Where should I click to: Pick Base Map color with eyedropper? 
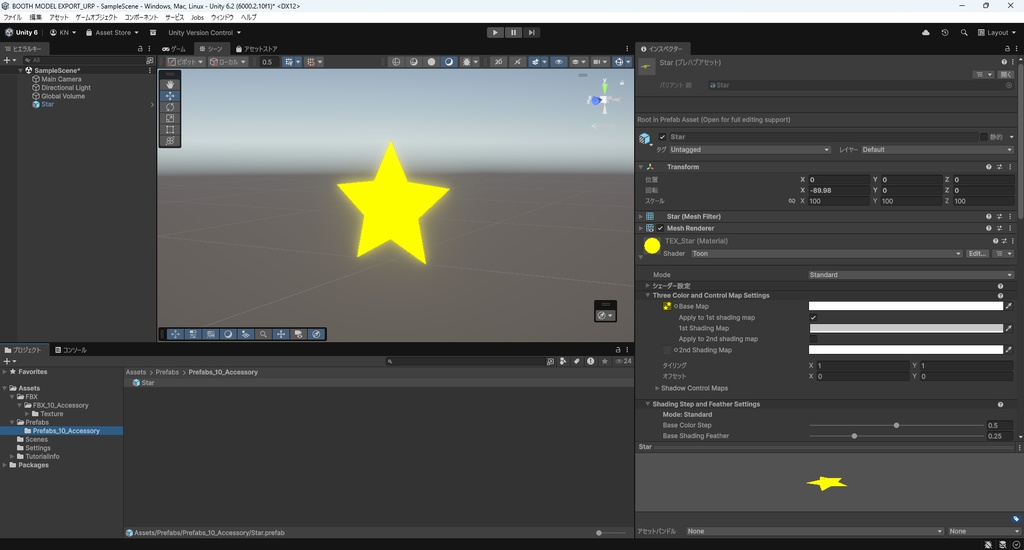pos(1009,306)
